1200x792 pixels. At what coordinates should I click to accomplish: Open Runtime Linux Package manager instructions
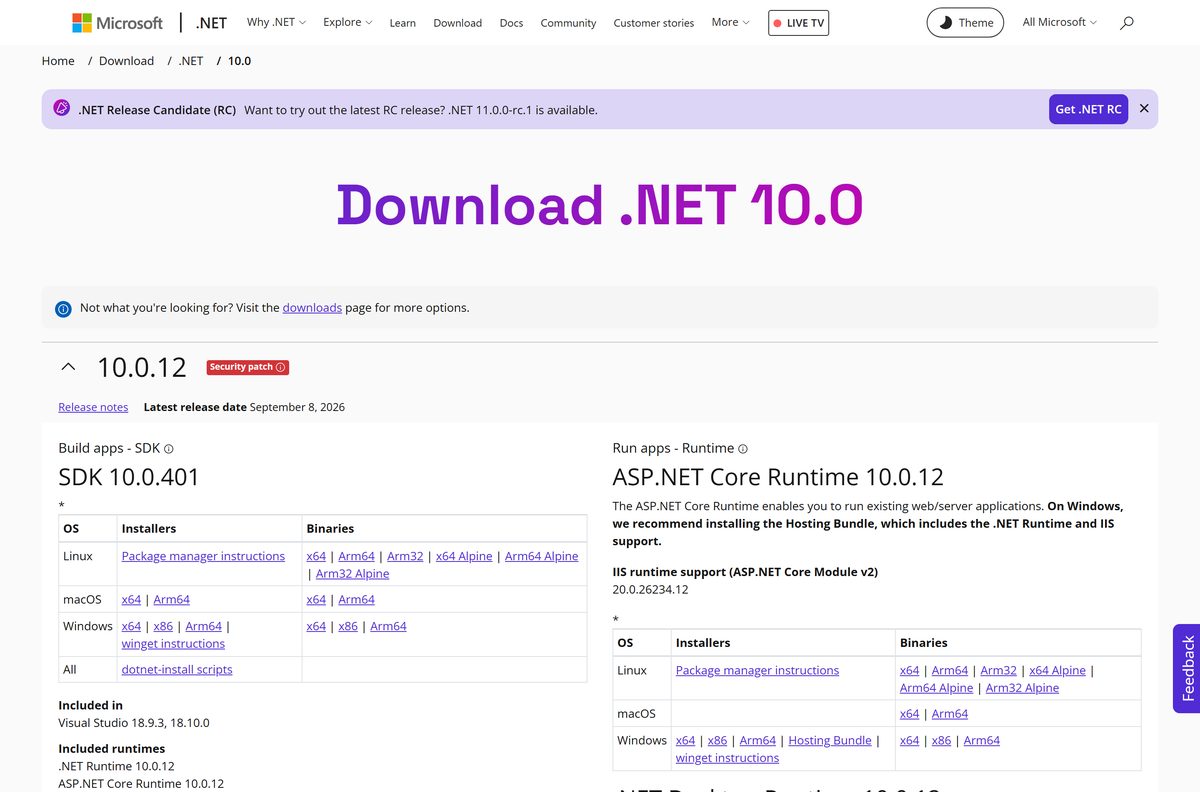pos(757,670)
